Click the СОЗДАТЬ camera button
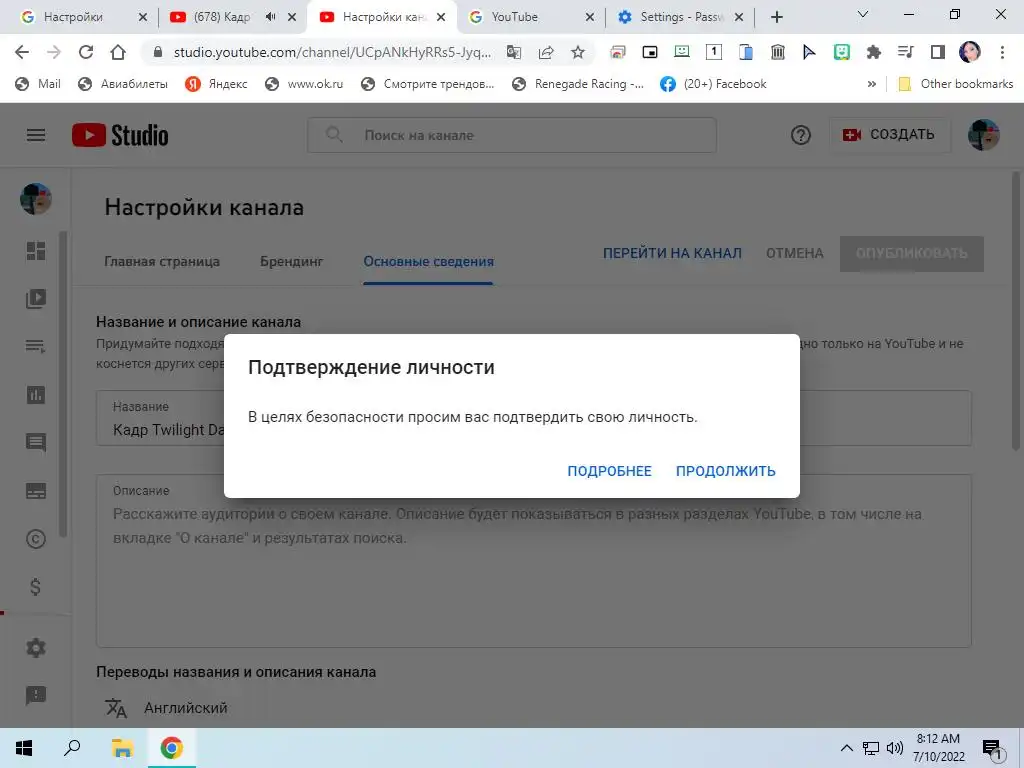The width and height of the screenshot is (1024, 768). (x=889, y=135)
